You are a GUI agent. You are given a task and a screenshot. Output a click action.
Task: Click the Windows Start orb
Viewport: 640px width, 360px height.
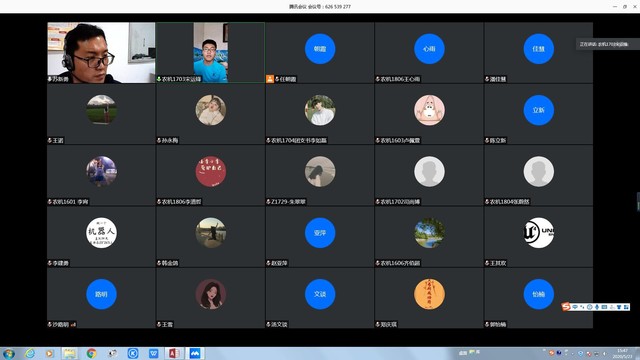[9, 353]
